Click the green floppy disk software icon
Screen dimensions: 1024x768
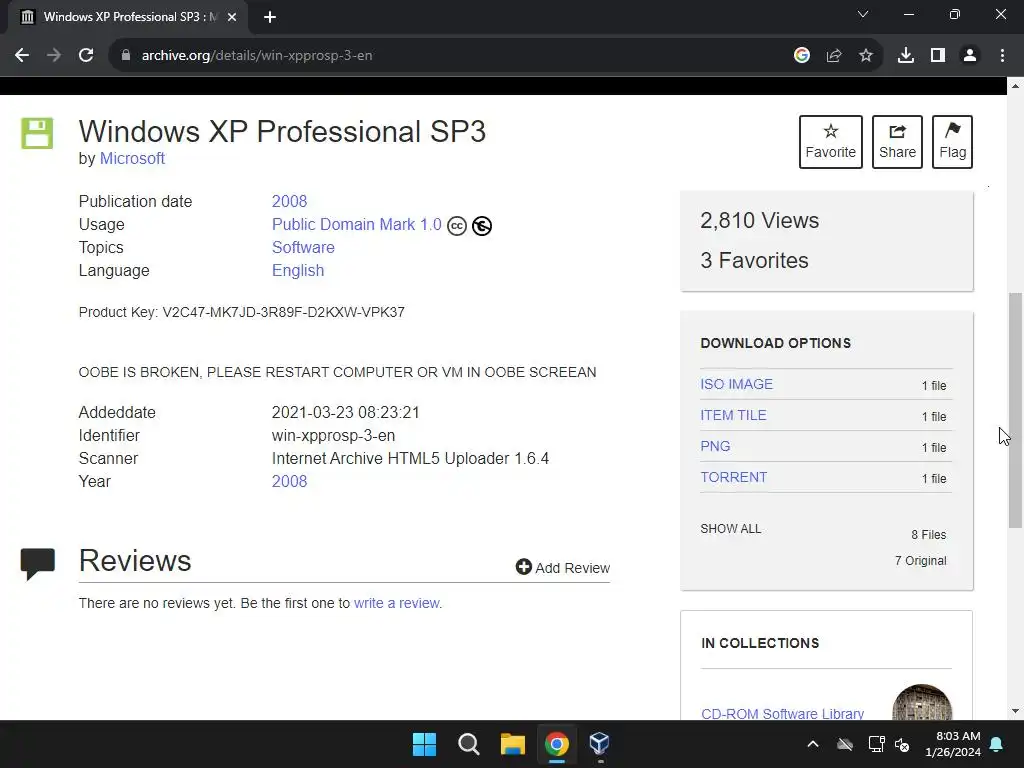tap(37, 133)
